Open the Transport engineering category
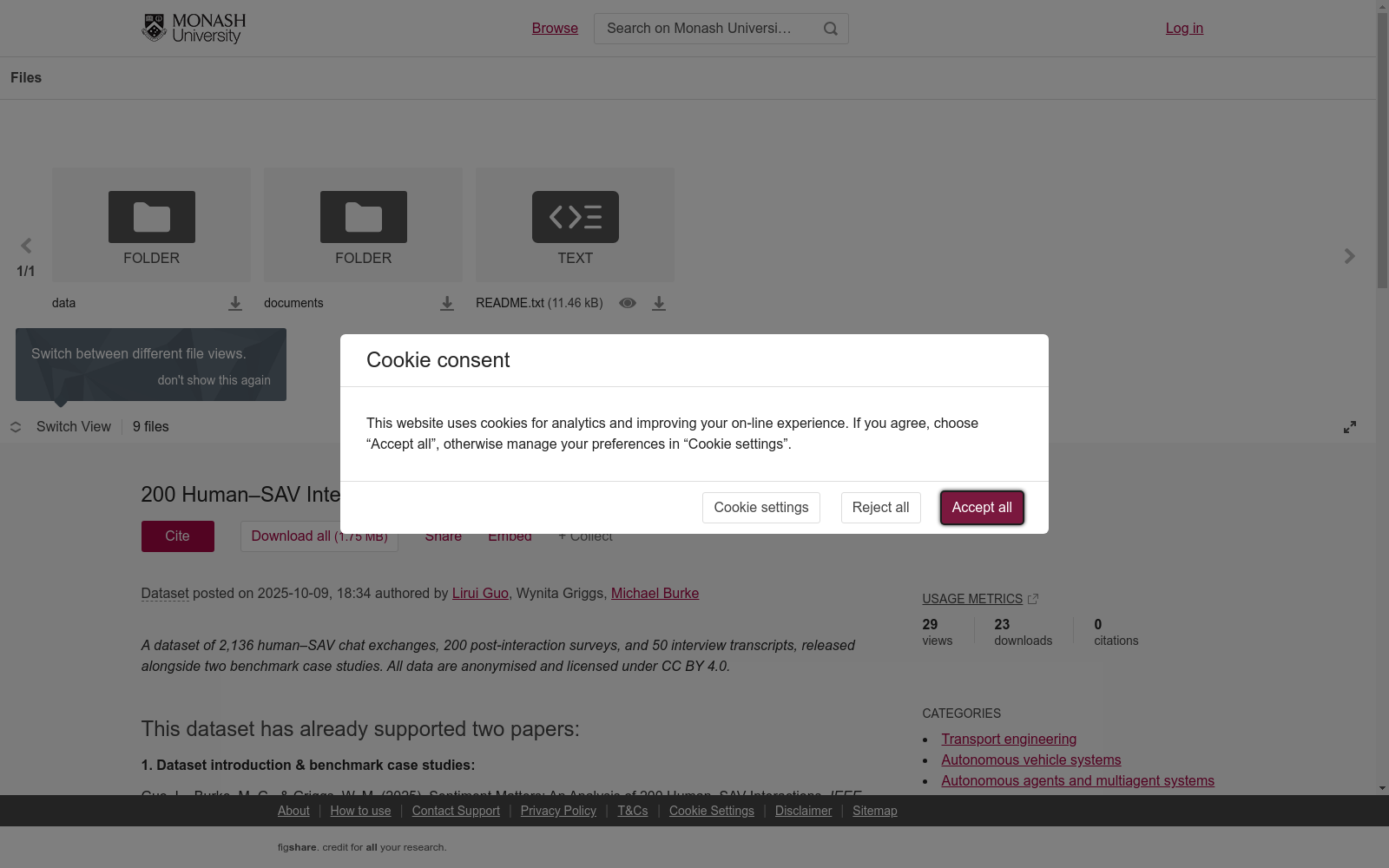Image resolution: width=1389 pixels, height=868 pixels. click(1009, 740)
